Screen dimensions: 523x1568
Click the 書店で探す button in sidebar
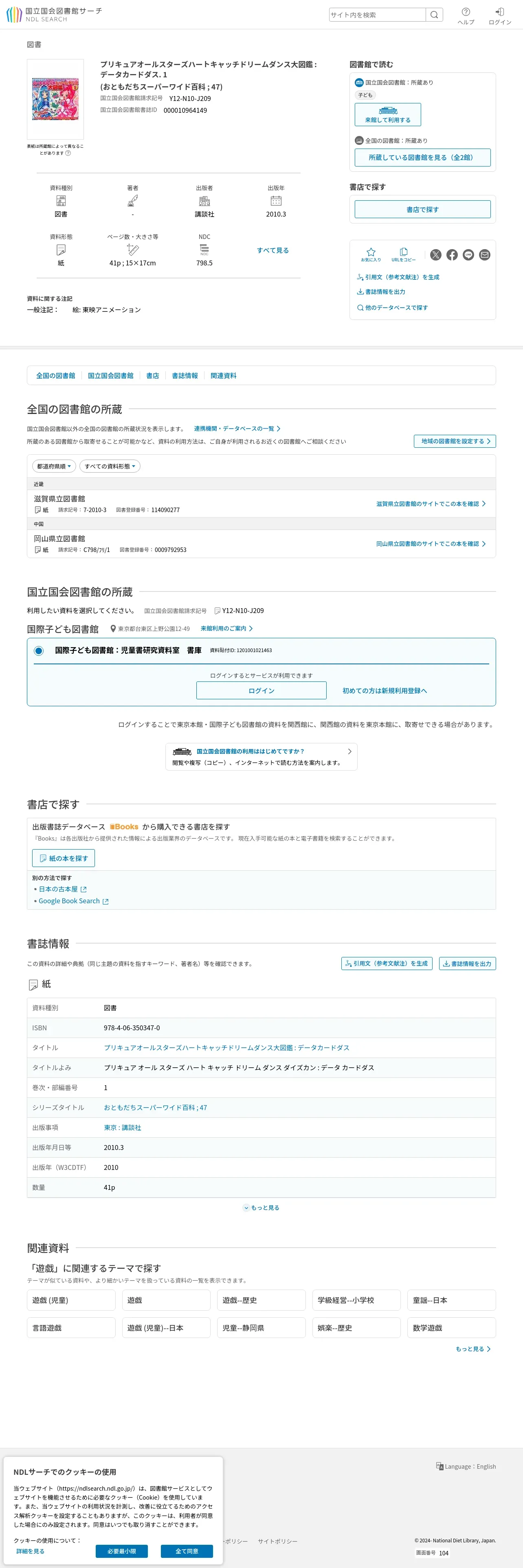pyautogui.click(x=422, y=209)
